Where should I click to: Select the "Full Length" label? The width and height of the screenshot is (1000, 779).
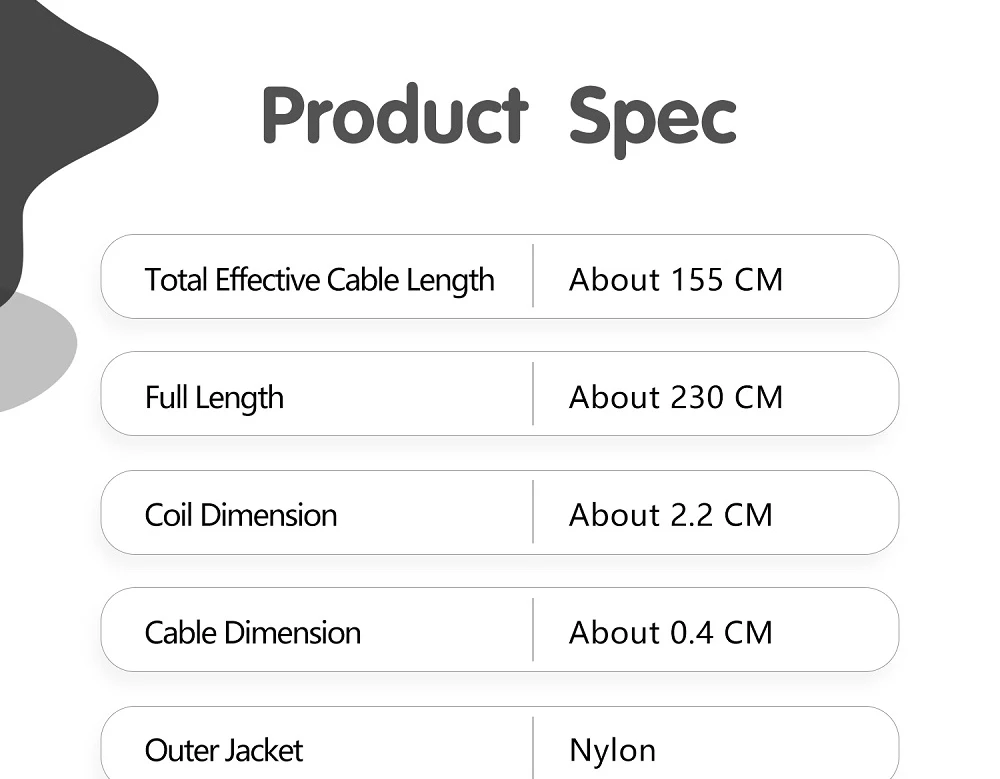coord(214,398)
